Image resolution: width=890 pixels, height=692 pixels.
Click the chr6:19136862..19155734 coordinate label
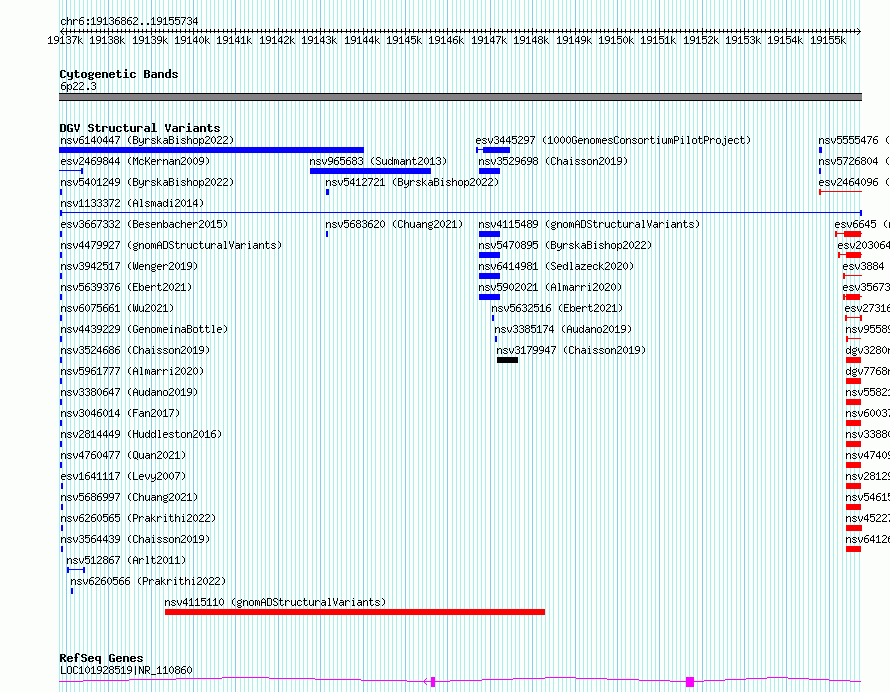tap(129, 22)
